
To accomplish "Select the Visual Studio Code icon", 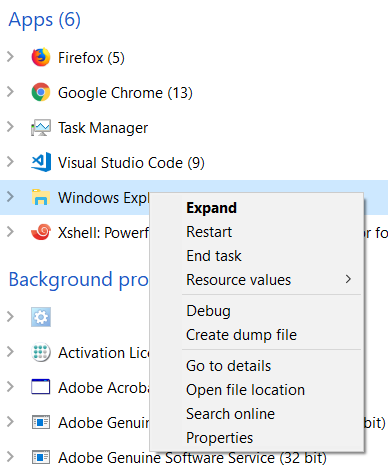I will [41, 162].
